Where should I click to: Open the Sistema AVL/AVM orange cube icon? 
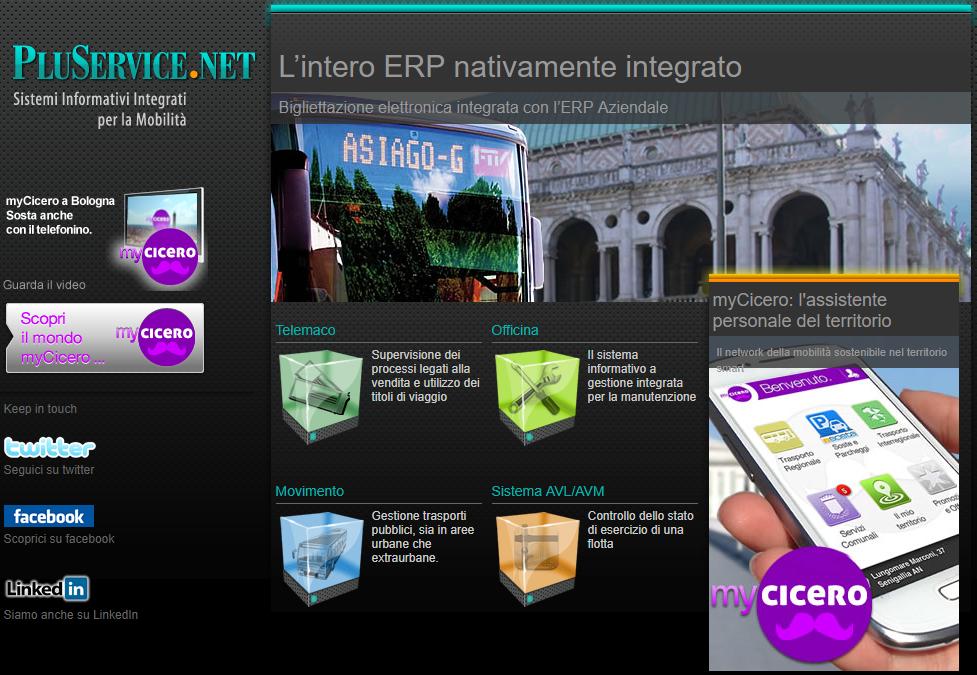(x=536, y=558)
